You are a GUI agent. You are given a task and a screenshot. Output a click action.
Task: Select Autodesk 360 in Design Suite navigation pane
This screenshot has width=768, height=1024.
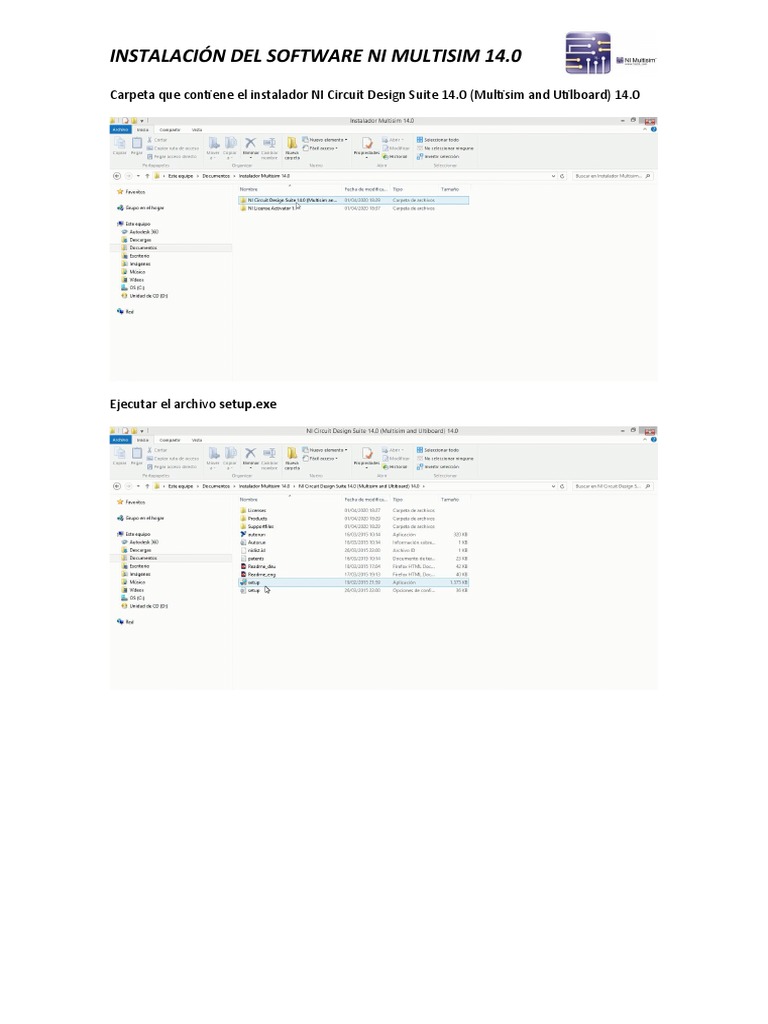click(140, 542)
